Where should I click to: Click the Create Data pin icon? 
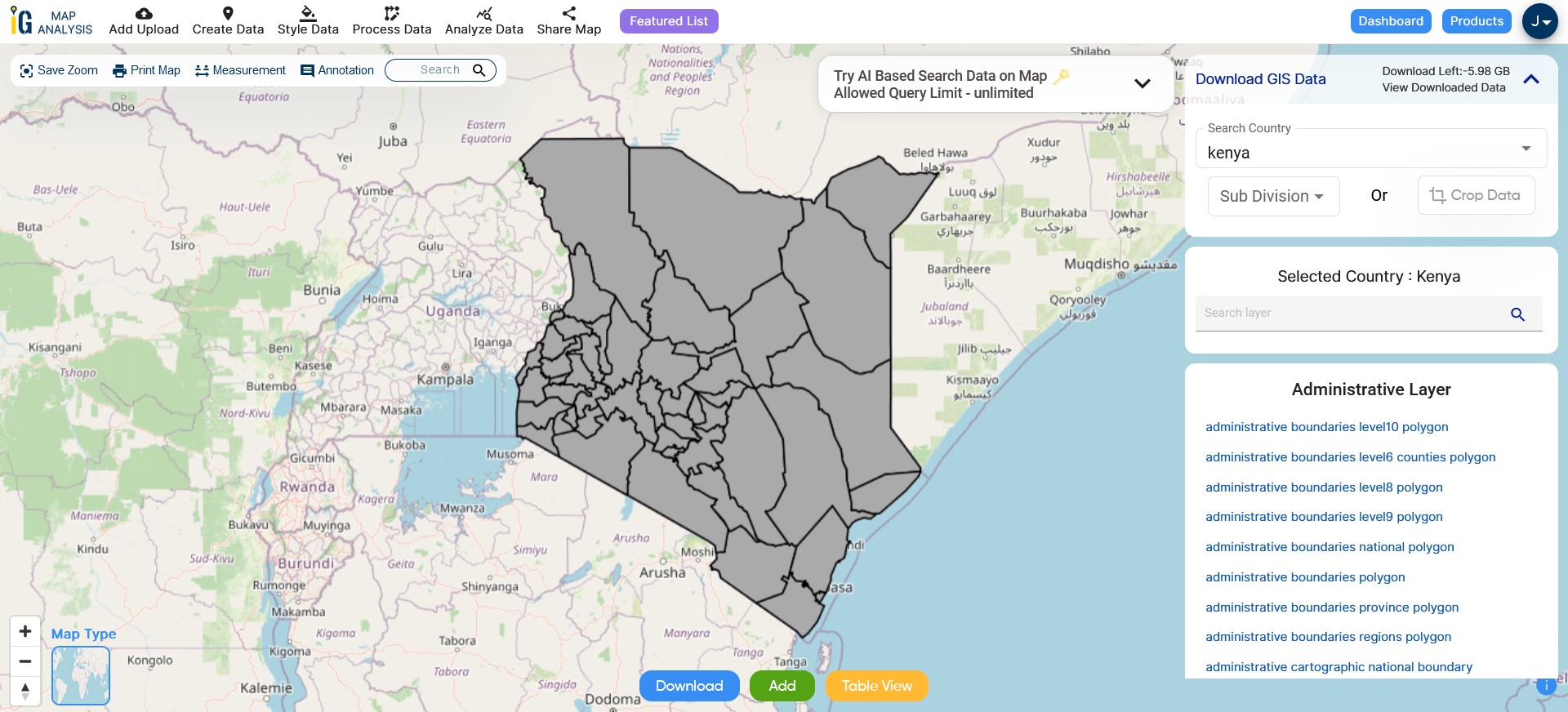[228, 13]
